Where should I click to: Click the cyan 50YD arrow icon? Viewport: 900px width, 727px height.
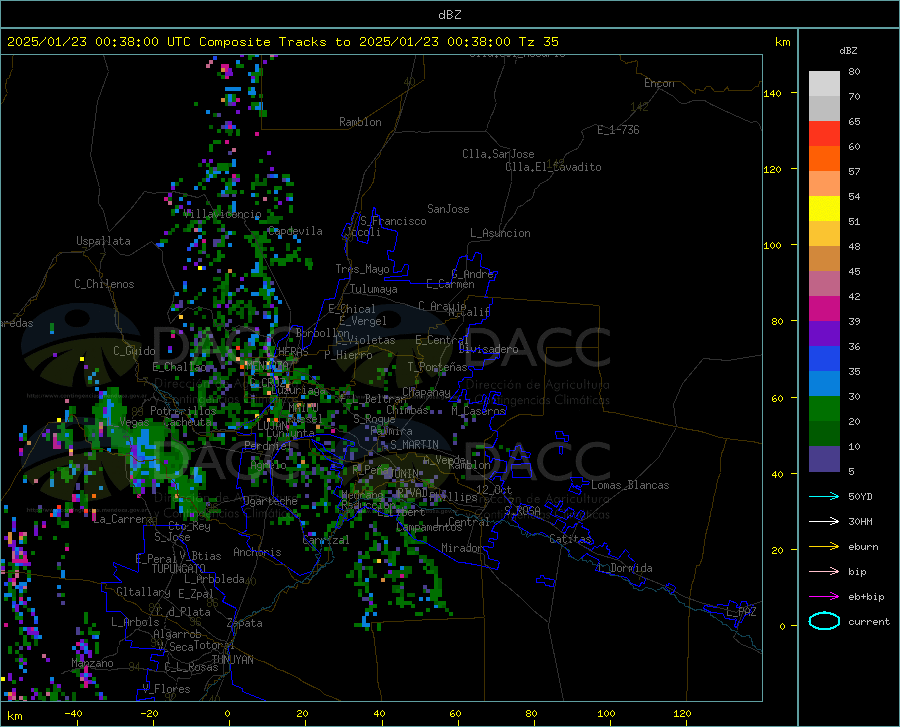pyautogui.click(x=824, y=496)
